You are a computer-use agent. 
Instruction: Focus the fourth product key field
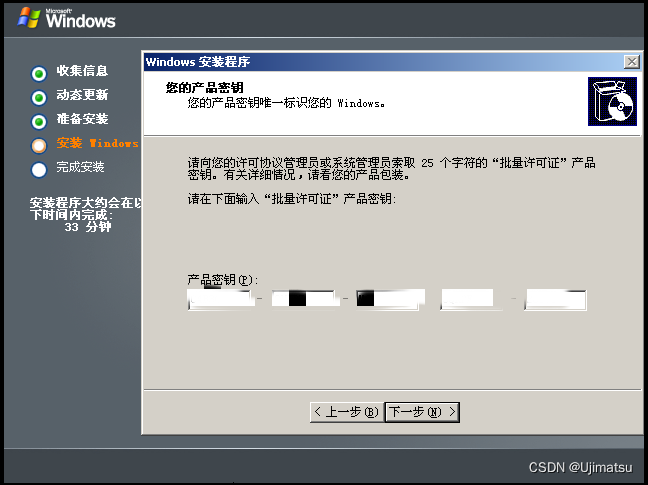[x=472, y=300]
